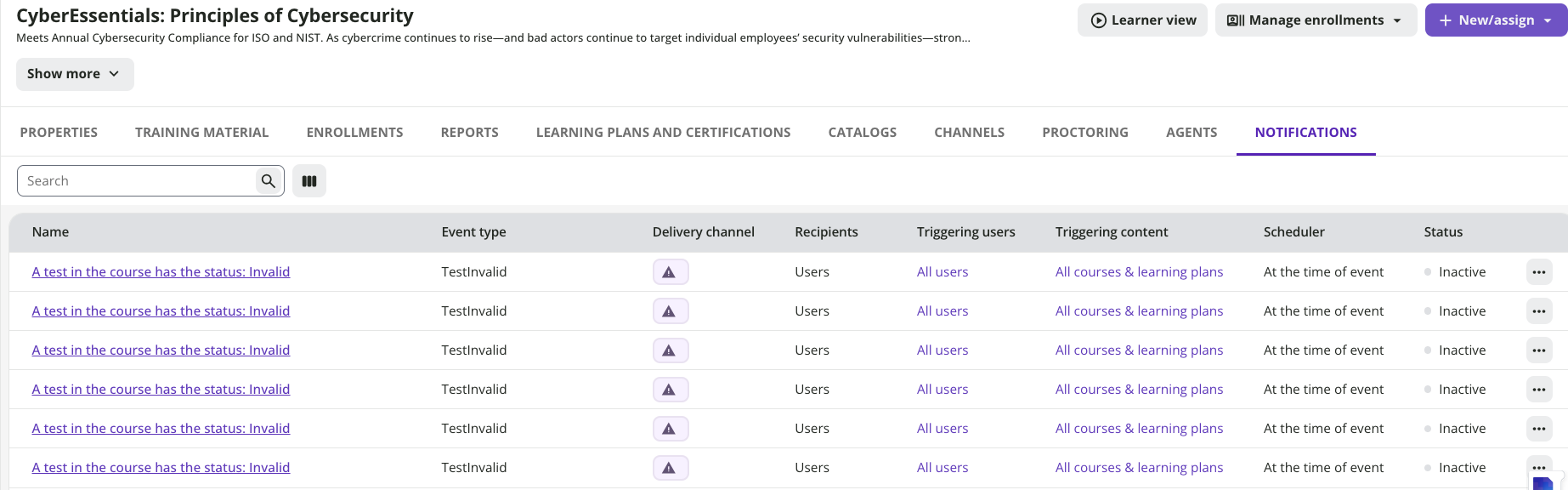Image resolution: width=1568 pixels, height=490 pixels.
Task: Click the Notifications tab
Action: [x=1306, y=133]
